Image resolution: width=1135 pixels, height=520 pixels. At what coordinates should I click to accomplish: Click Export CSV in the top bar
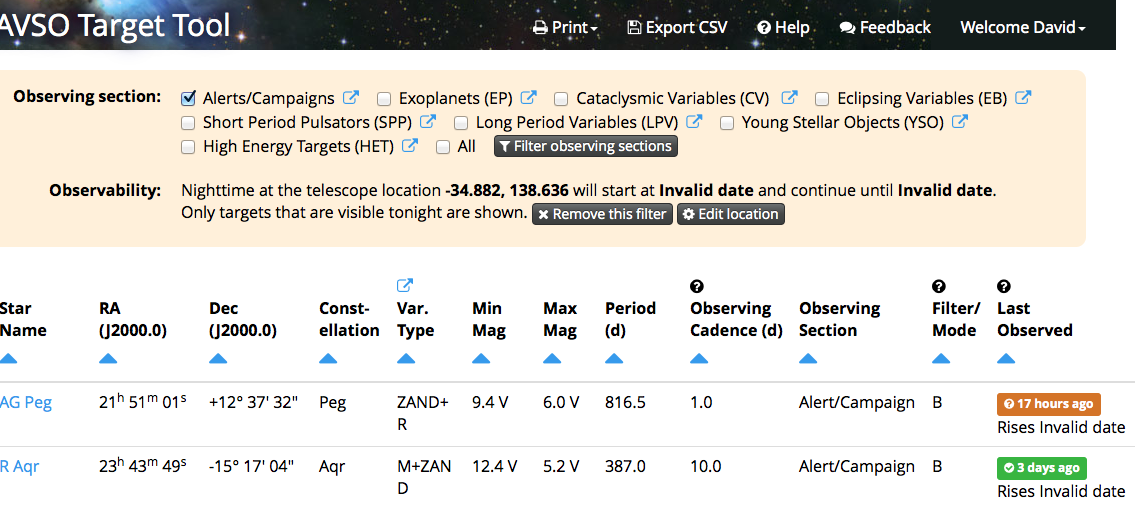[x=677, y=28]
